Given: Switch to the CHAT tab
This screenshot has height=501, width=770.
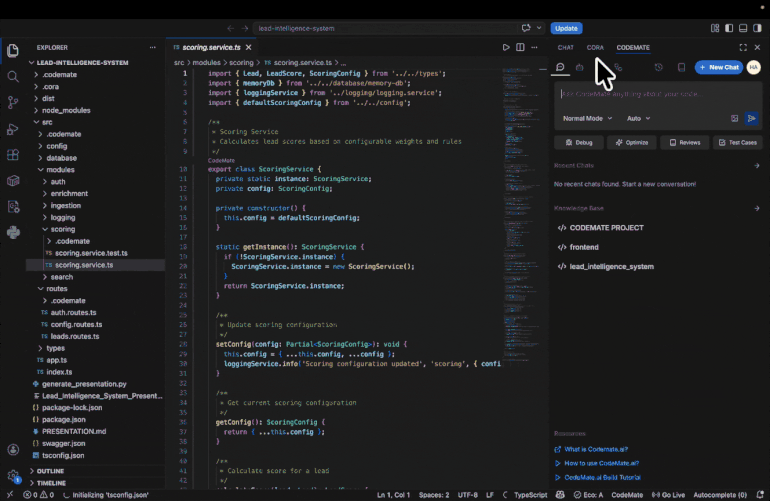Looking at the screenshot, I should click(565, 48).
